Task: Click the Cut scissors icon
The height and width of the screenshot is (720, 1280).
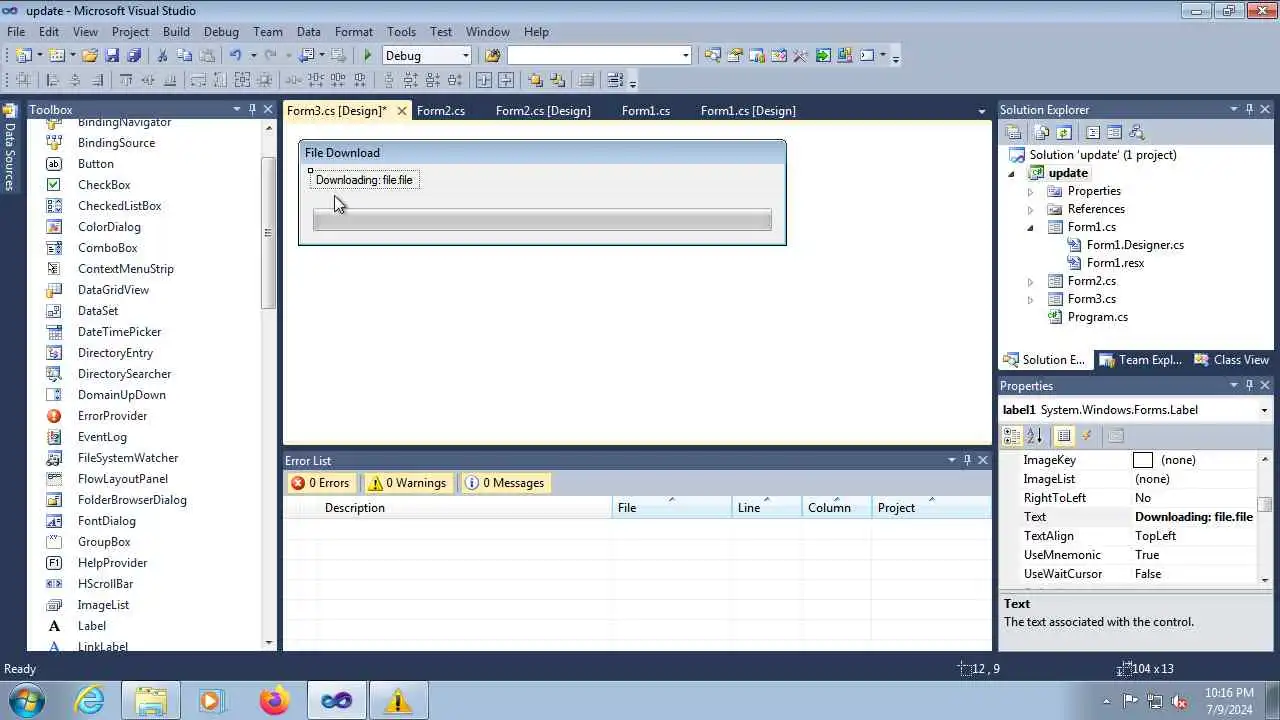Action: point(162,56)
